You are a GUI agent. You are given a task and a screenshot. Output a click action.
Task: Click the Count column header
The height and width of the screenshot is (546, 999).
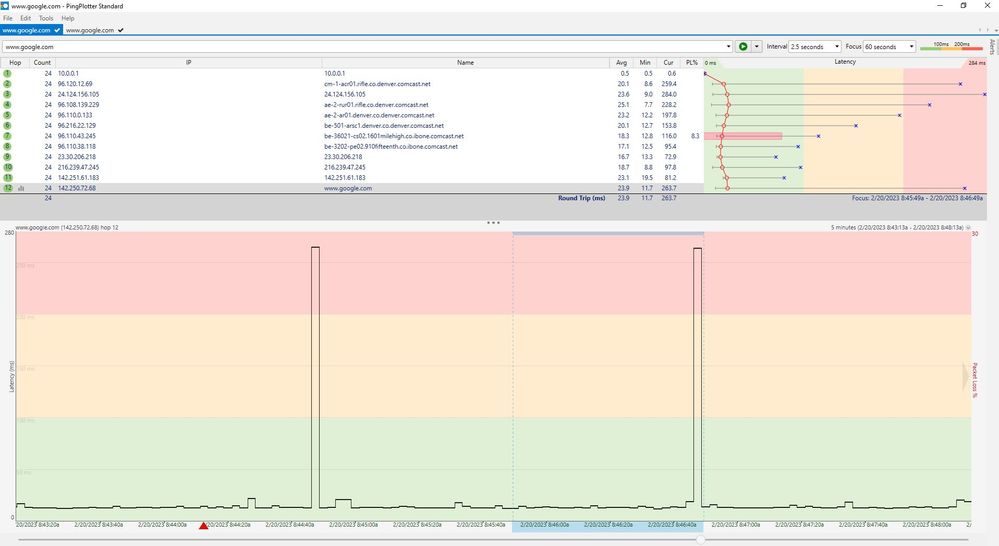(42, 62)
